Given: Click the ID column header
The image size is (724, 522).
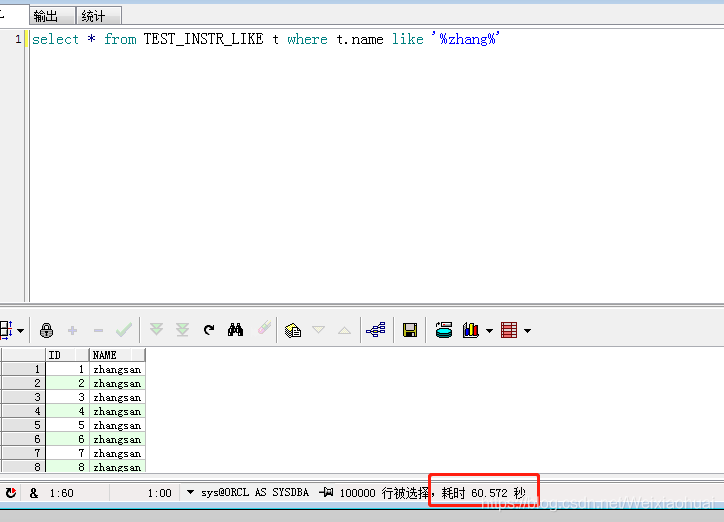Looking at the screenshot, I should click(x=66, y=355).
